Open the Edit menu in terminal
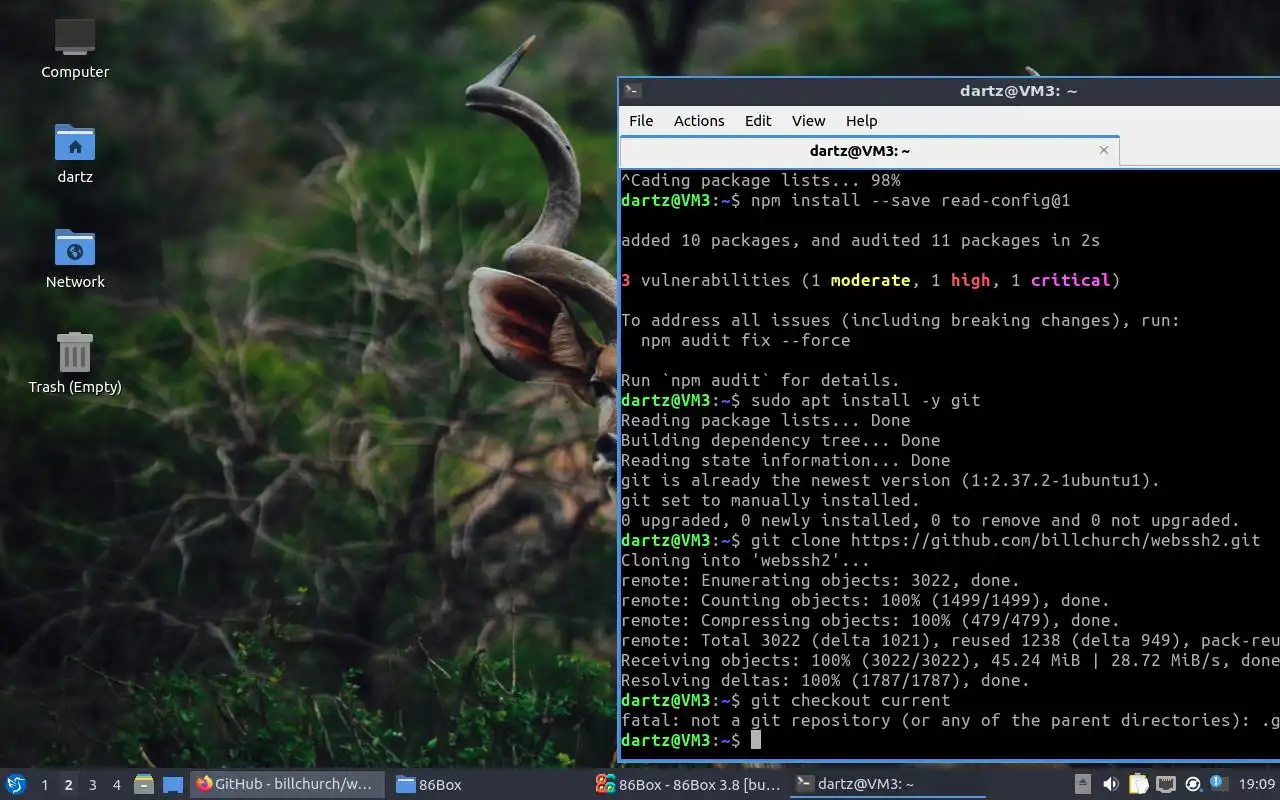1280x800 pixels. [758, 121]
